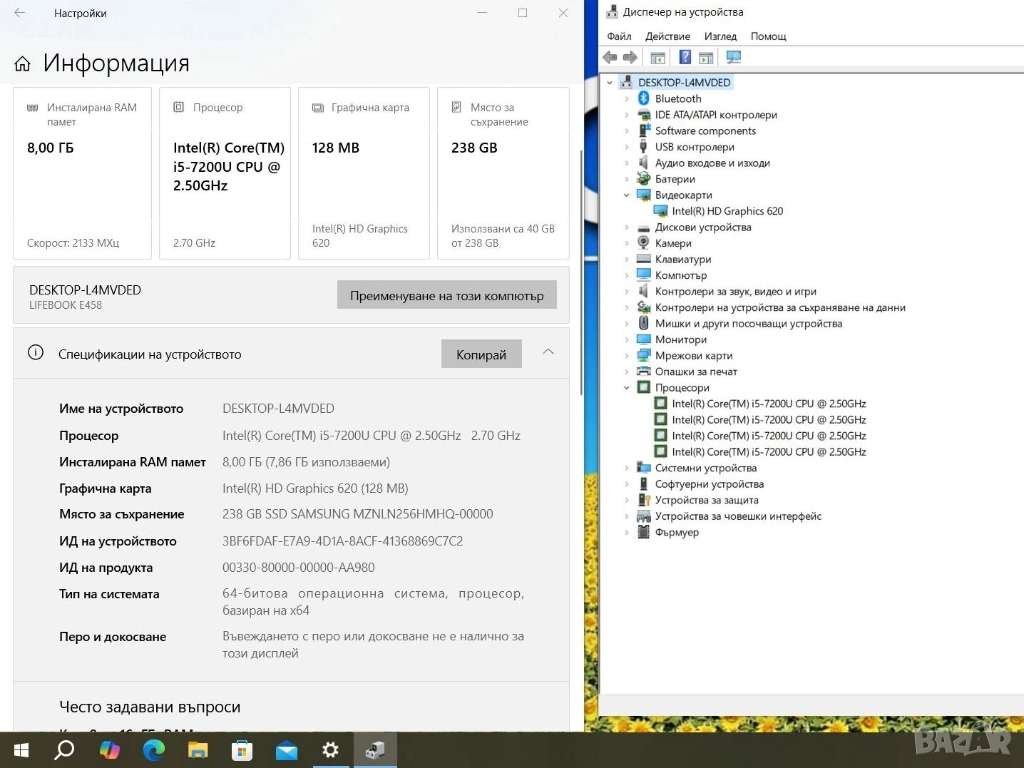Click the Settings back arrow icon
The height and width of the screenshot is (768, 1024).
pos(20,13)
